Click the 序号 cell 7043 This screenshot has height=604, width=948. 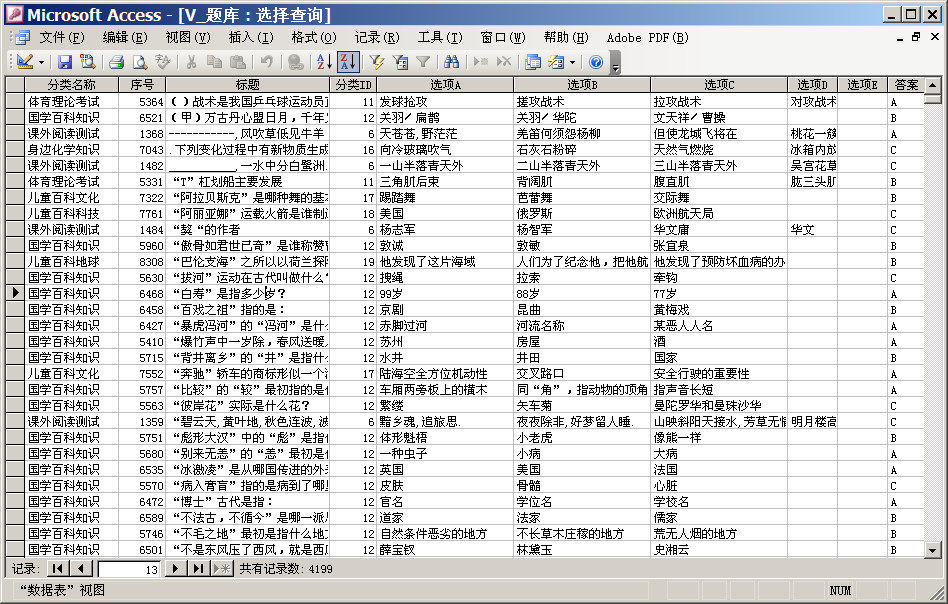click(142, 149)
